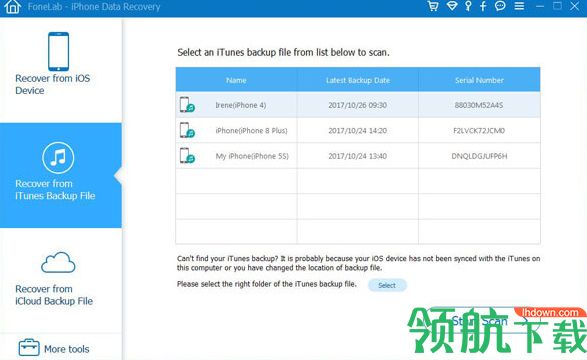Click Select button to choose backup folder
This screenshot has width=587, height=360.
click(x=387, y=285)
